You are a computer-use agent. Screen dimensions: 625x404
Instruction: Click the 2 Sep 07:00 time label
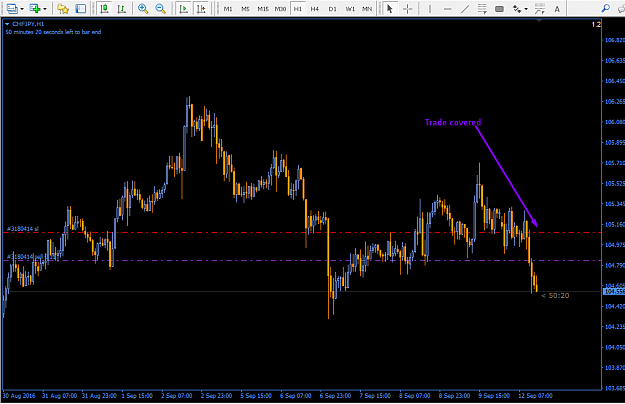tap(177, 396)
